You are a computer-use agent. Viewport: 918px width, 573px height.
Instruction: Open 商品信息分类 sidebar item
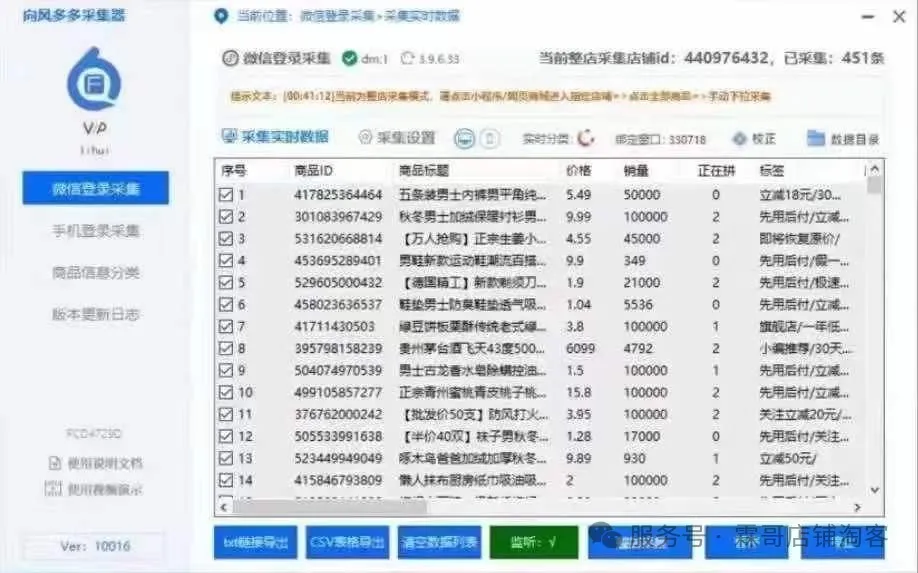(x=96, y=273)
